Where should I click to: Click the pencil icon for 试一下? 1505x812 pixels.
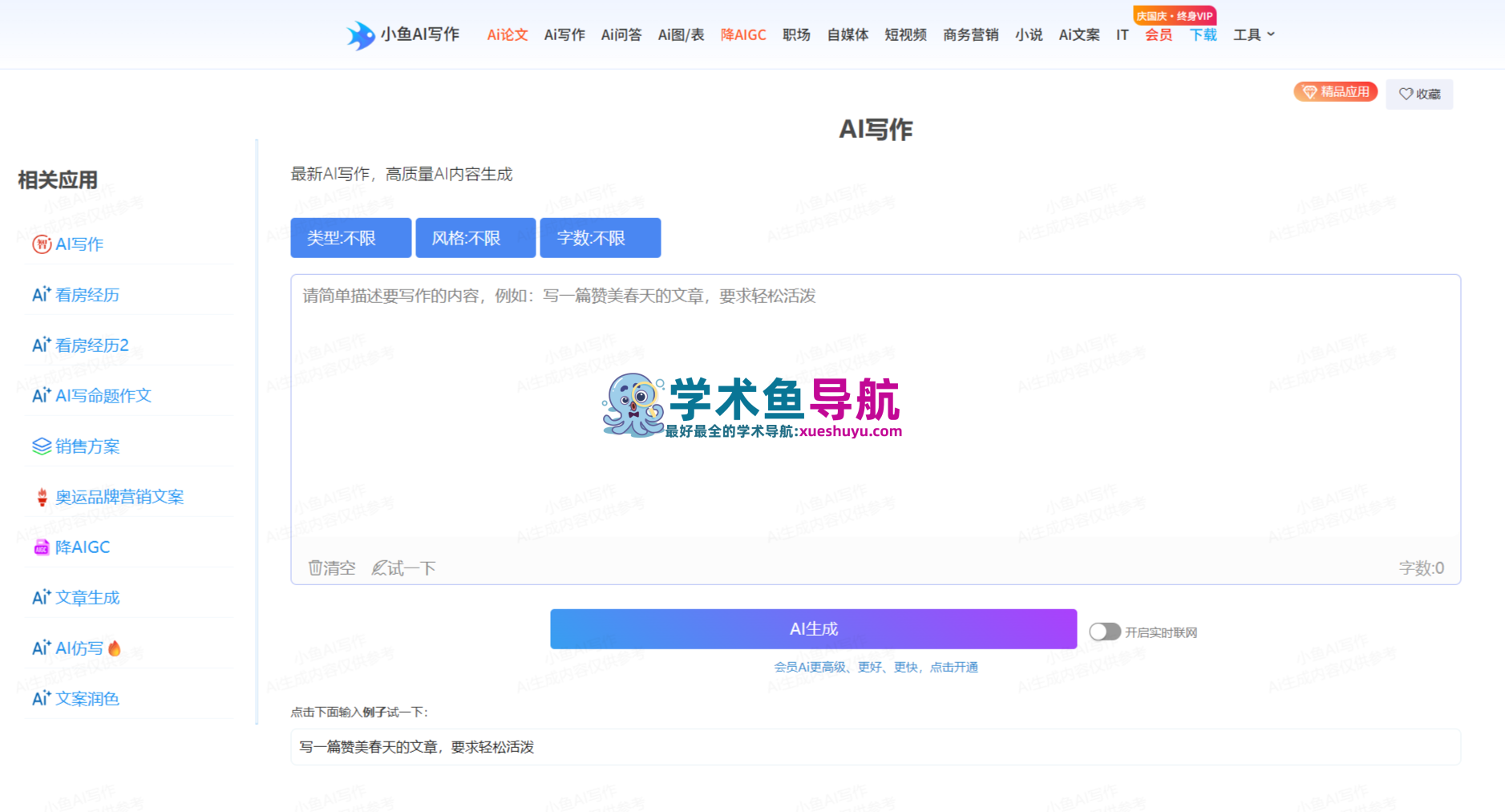pyautogui.click(x=379, y=568)
